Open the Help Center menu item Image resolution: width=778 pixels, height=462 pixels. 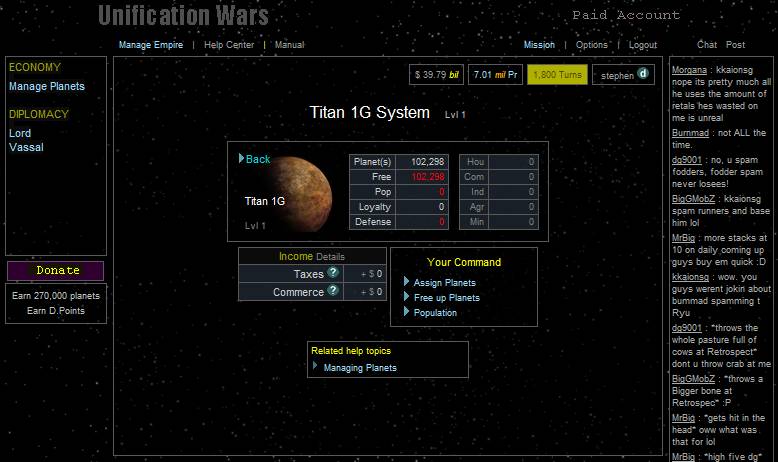(228, 45)
